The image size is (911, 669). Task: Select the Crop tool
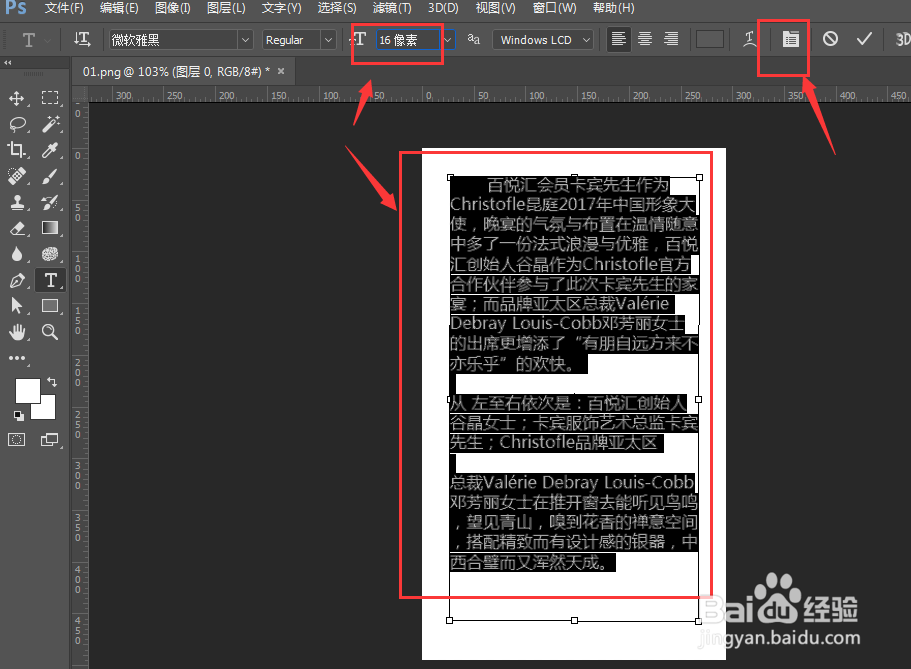(17, 150)
